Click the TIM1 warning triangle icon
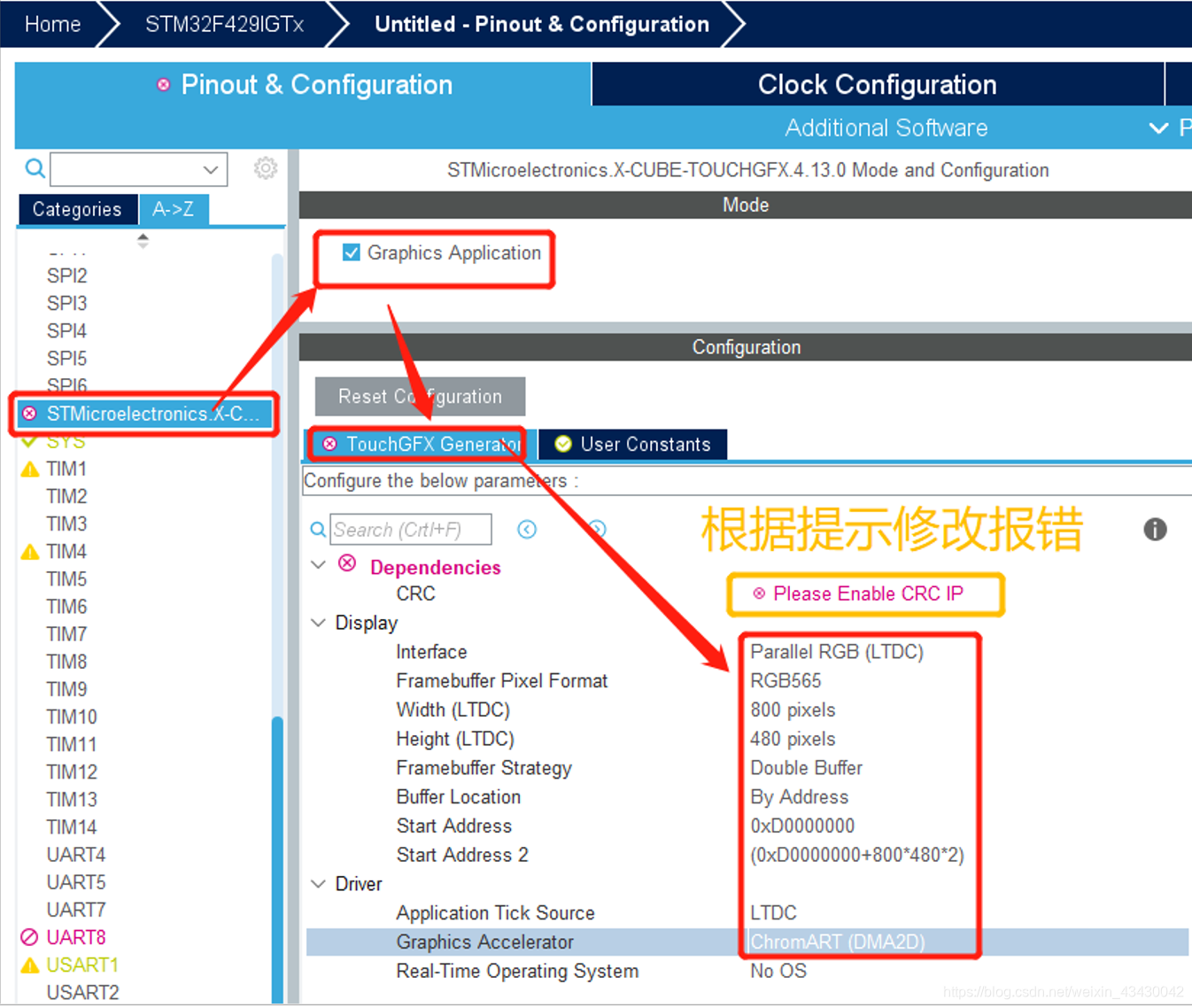Image resolution: width=1192 pixels, height=1008 pixels. (30, 469)
